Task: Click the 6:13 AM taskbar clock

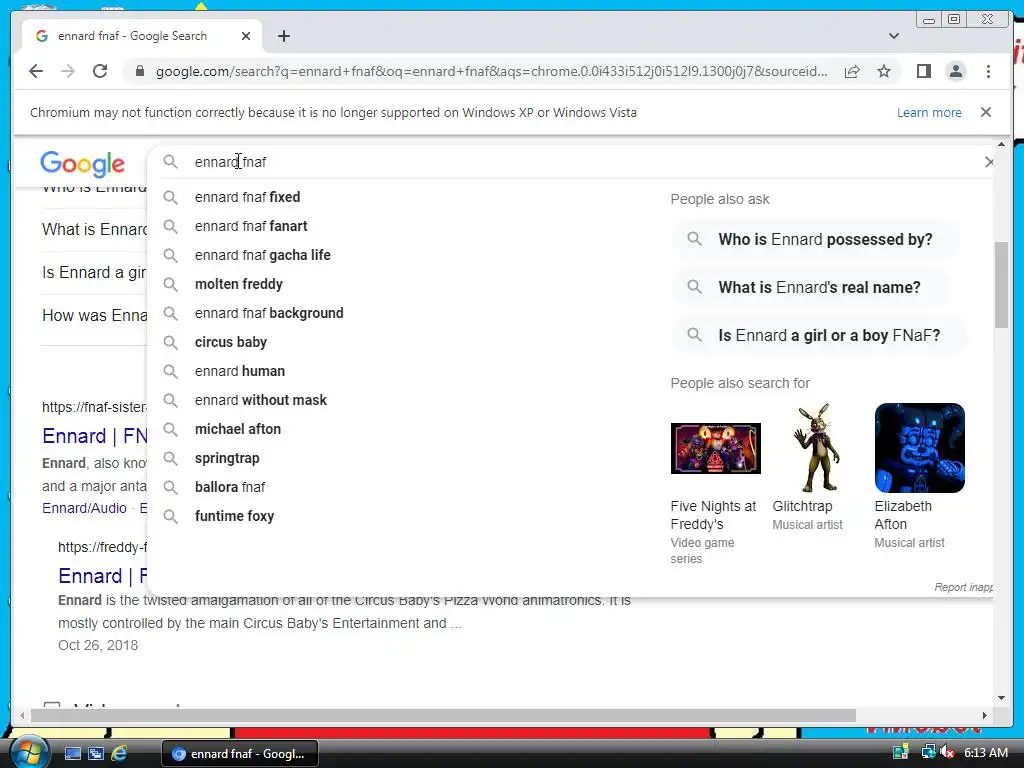Action: 985,753
